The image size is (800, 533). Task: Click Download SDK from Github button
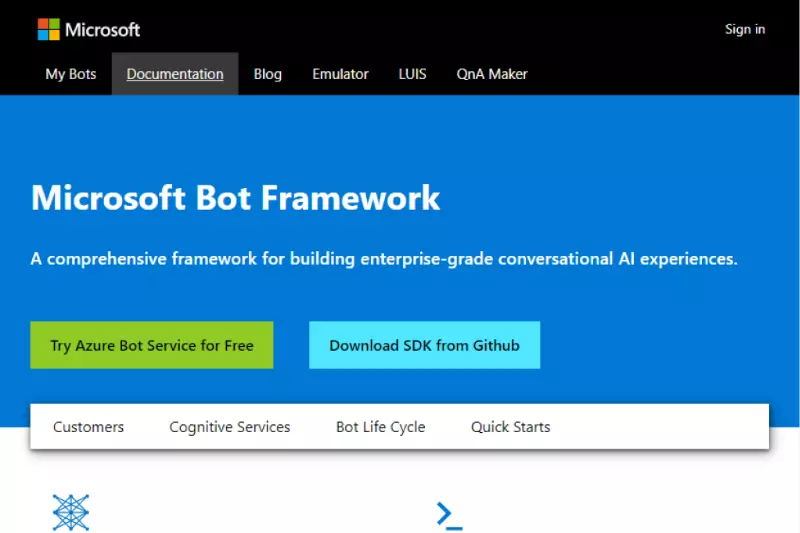[424, 345]
